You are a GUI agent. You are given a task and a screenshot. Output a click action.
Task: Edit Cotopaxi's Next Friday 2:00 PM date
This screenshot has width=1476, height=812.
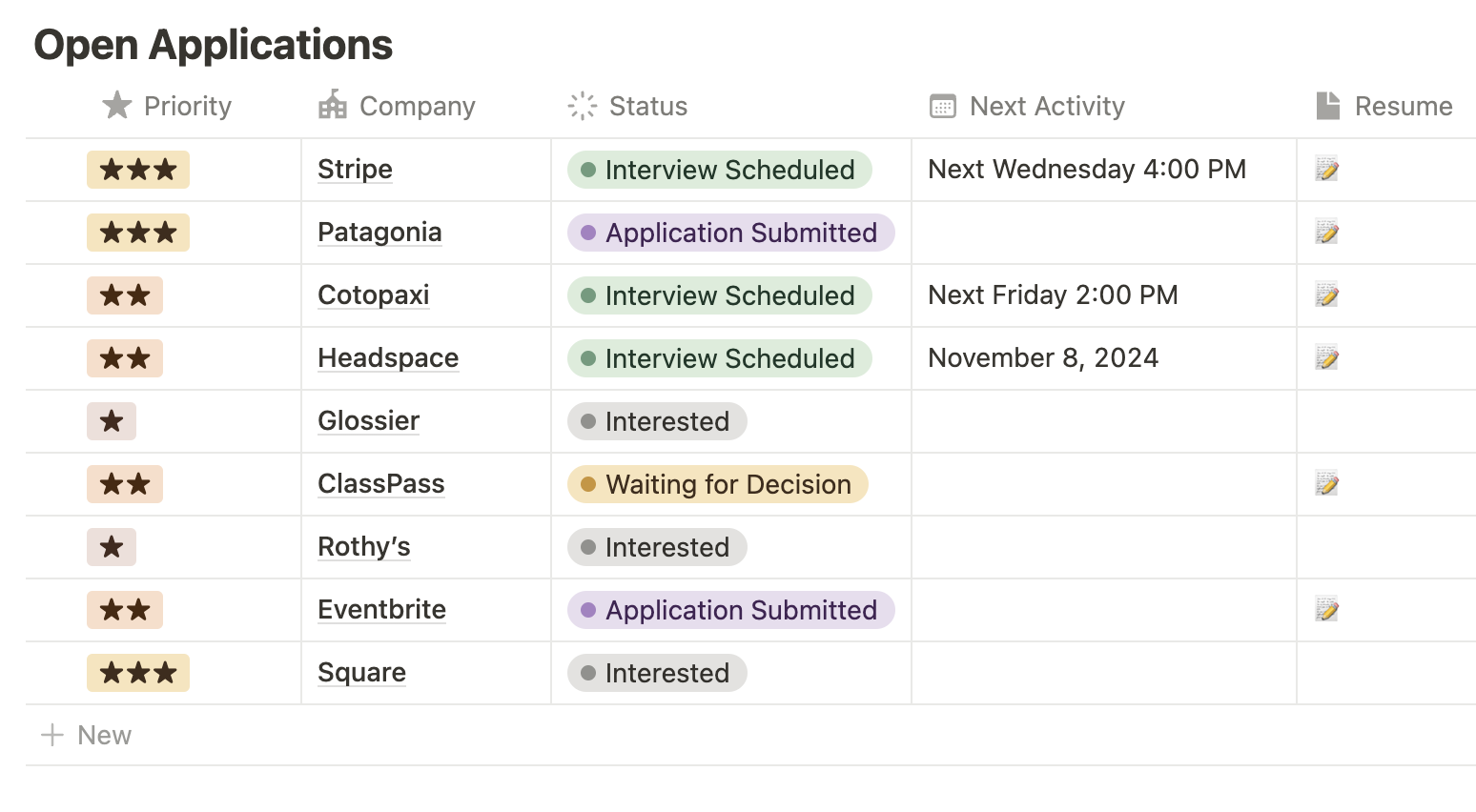click(x=1053, y=295)
